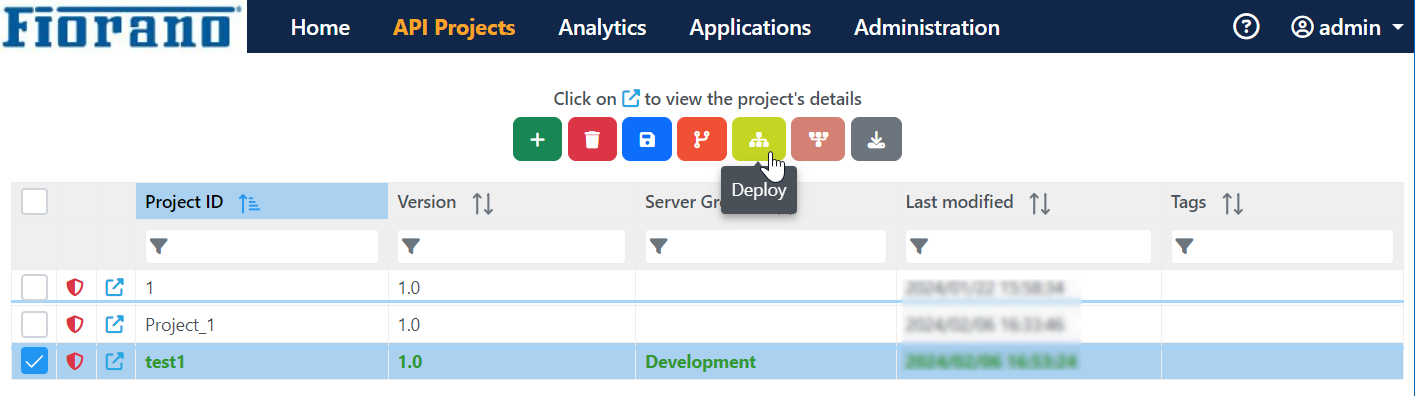Sort by Project ID ascending arrow

[249, 203]
